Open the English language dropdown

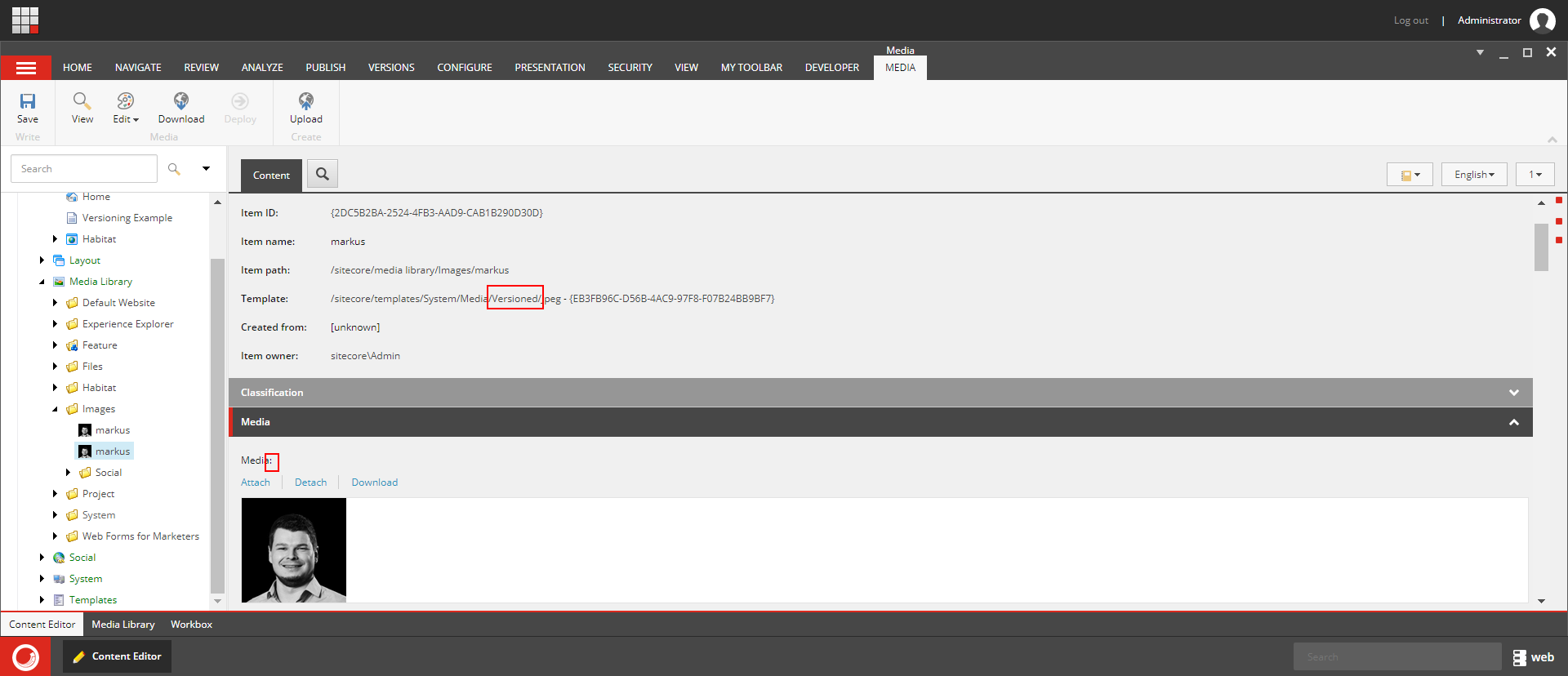click(1474, 175)
